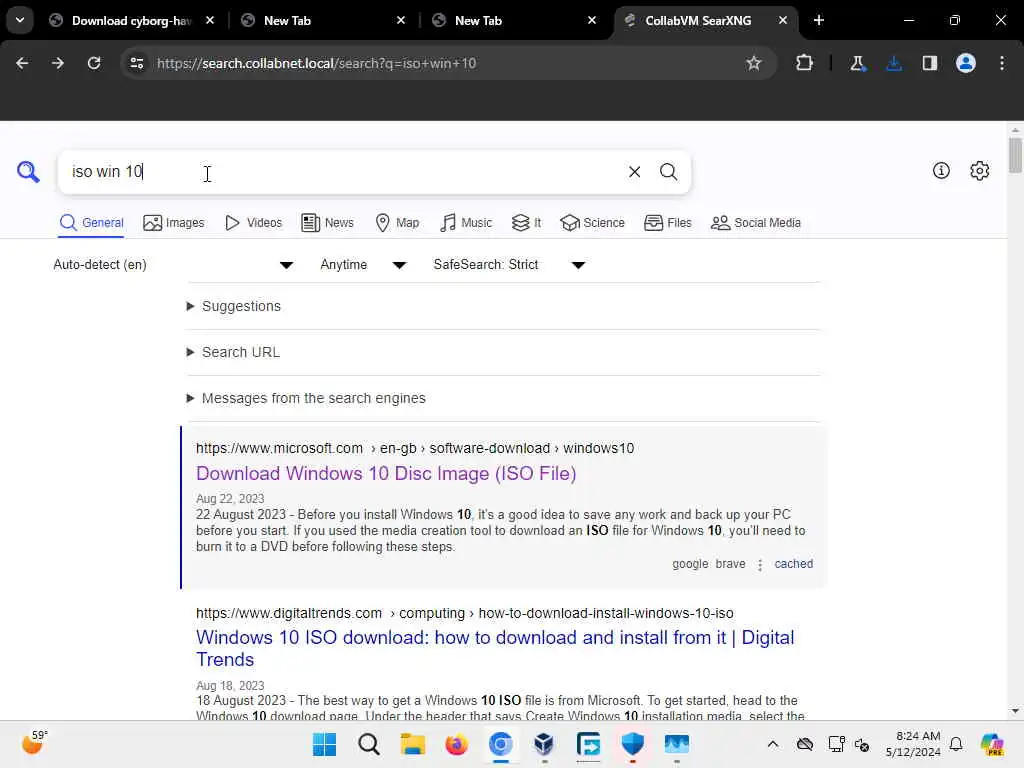Select the General search category
Image resolution: width=1024 pixels, height=768 pixels.
(x=91, y=223)
